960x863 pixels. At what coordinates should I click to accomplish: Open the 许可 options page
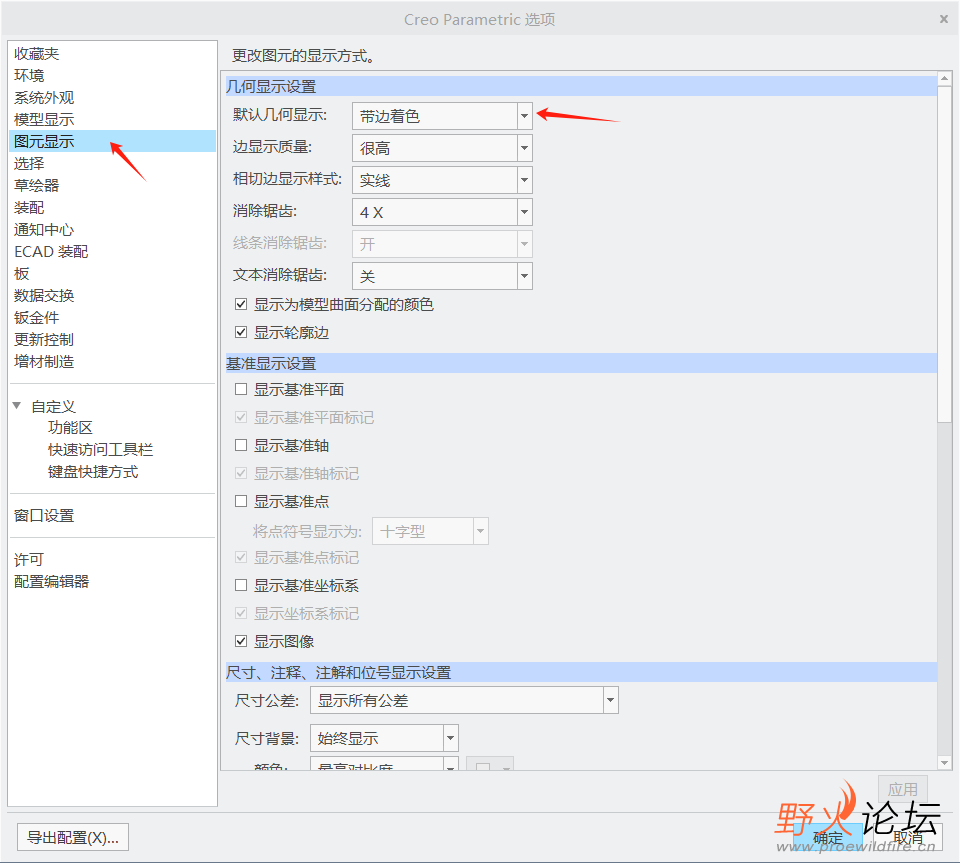click(x=29, y=560)
